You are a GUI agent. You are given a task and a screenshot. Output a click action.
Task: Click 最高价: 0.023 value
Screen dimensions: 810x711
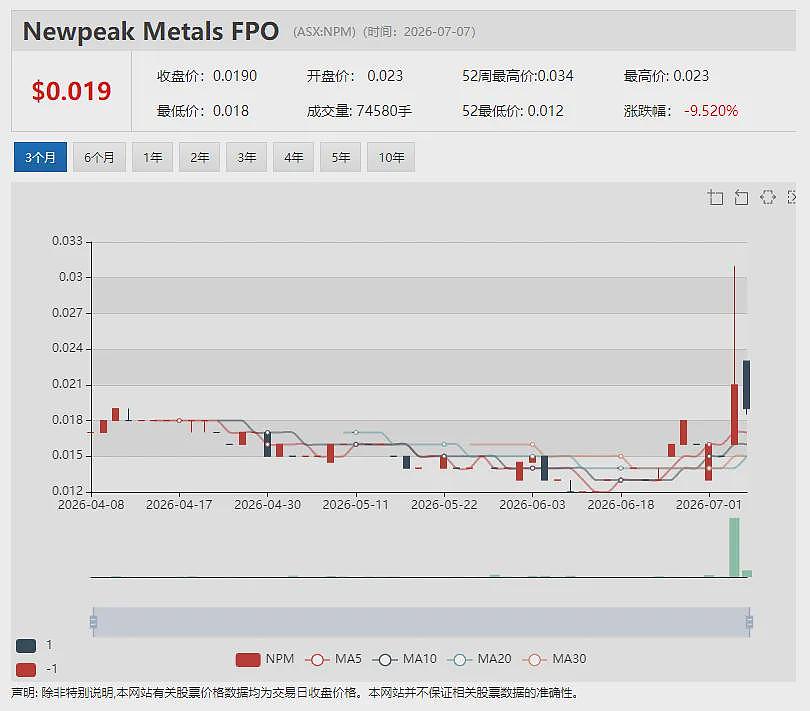[x=666, y=76]
